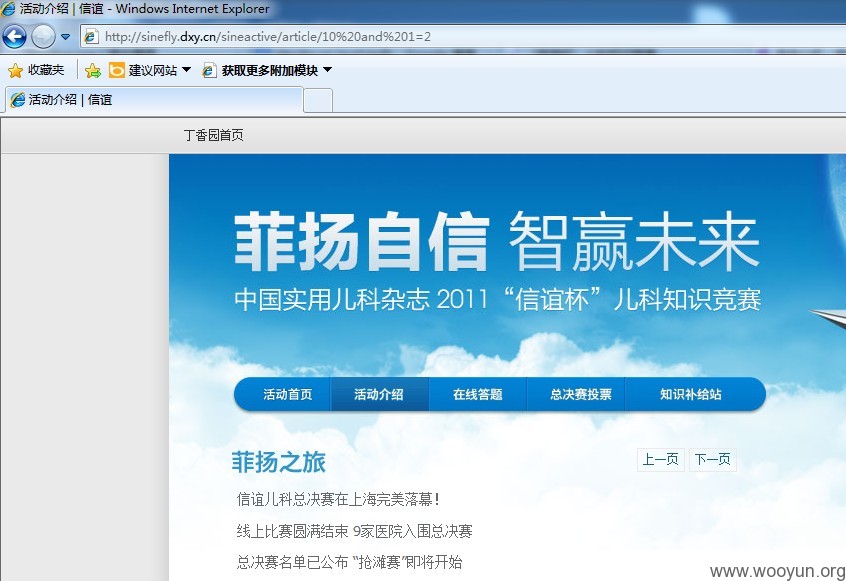The height and width of the screenshot is (581, 846).
Task: Select the 活动介绍 | 信谊 browser tab
Action: (x=154, y=100)
